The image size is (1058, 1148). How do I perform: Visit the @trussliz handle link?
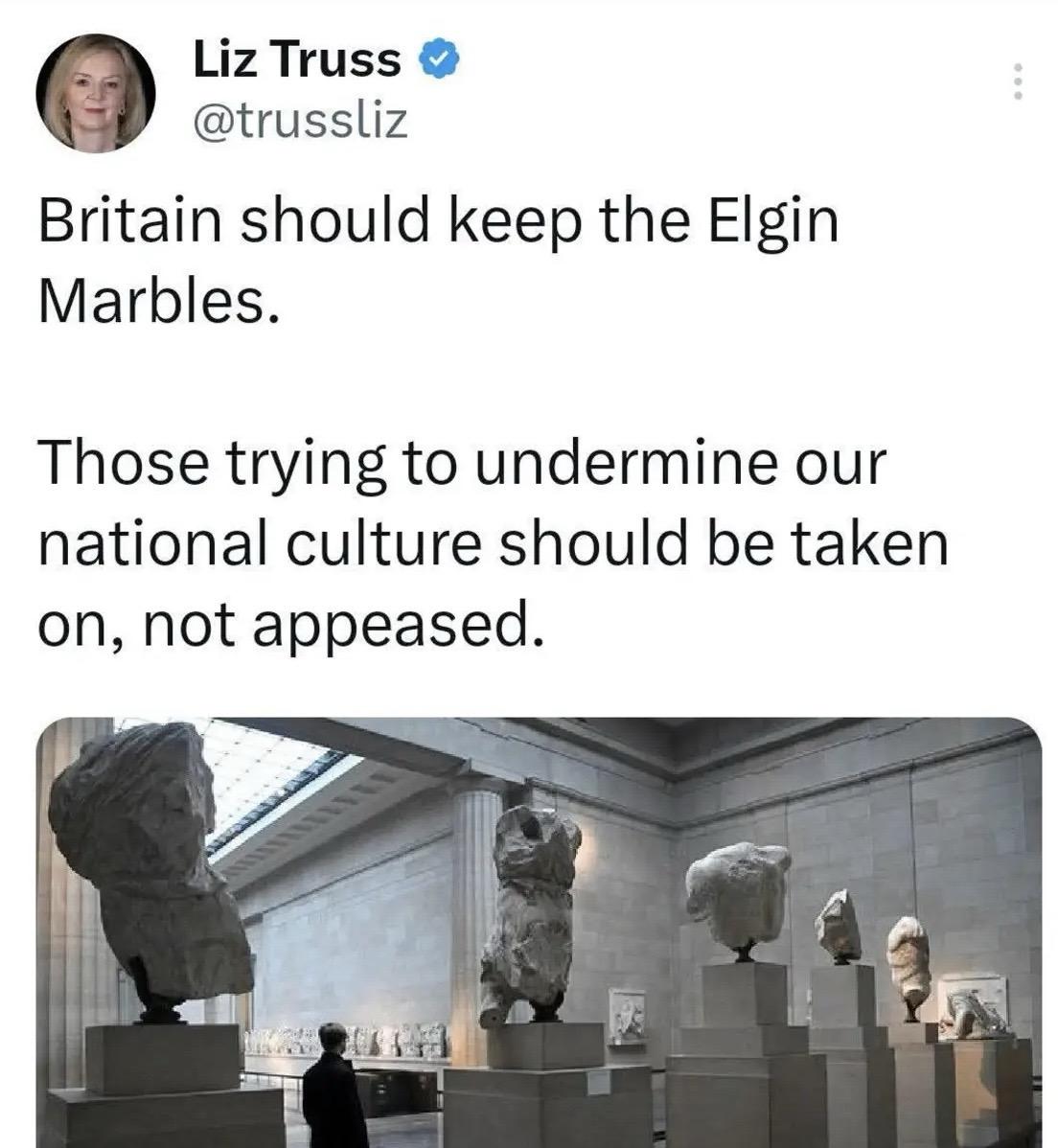point(300,120)
